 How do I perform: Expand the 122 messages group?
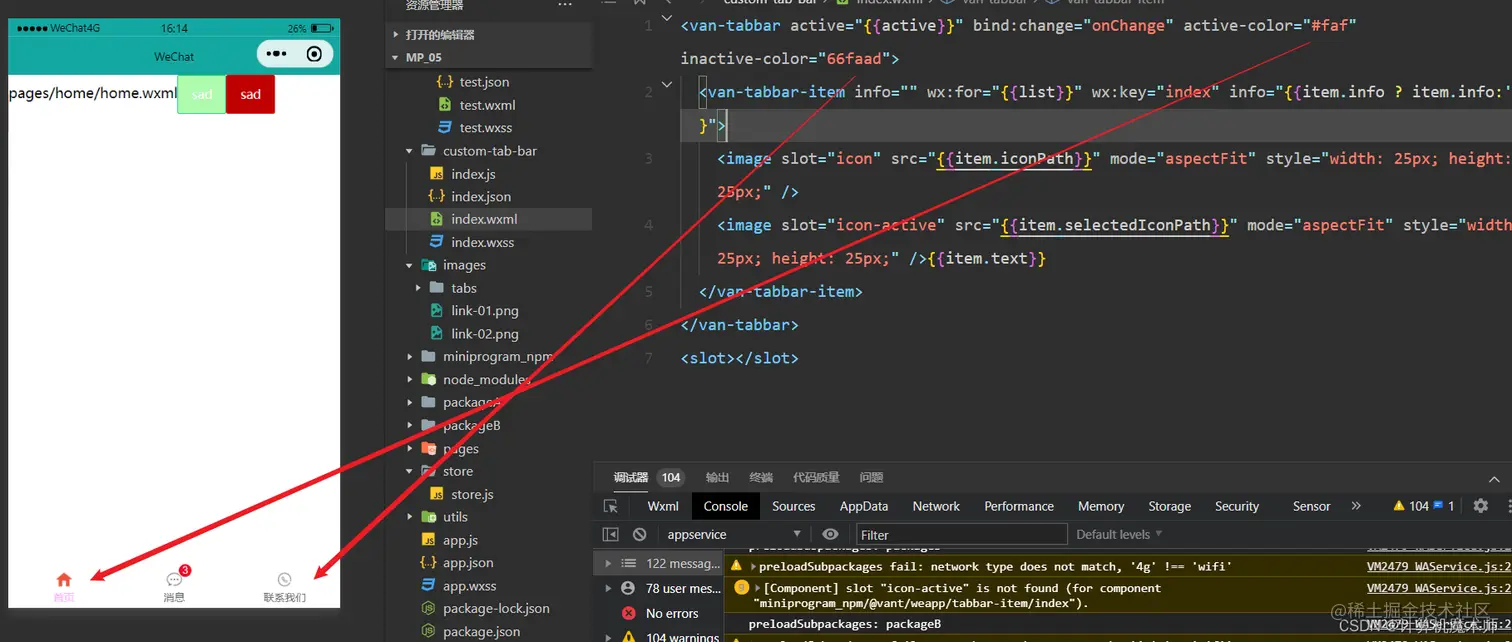coord(608,563)
